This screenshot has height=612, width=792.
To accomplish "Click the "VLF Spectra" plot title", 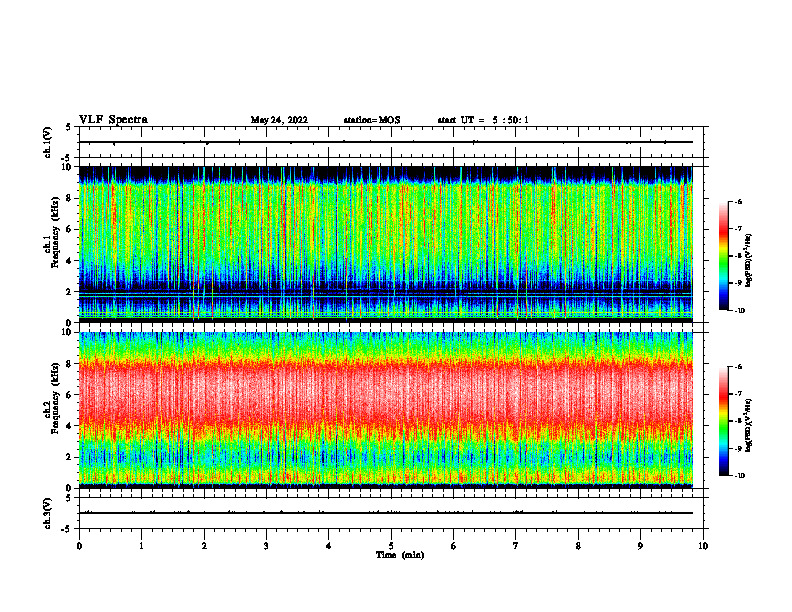I will [113, 120].
